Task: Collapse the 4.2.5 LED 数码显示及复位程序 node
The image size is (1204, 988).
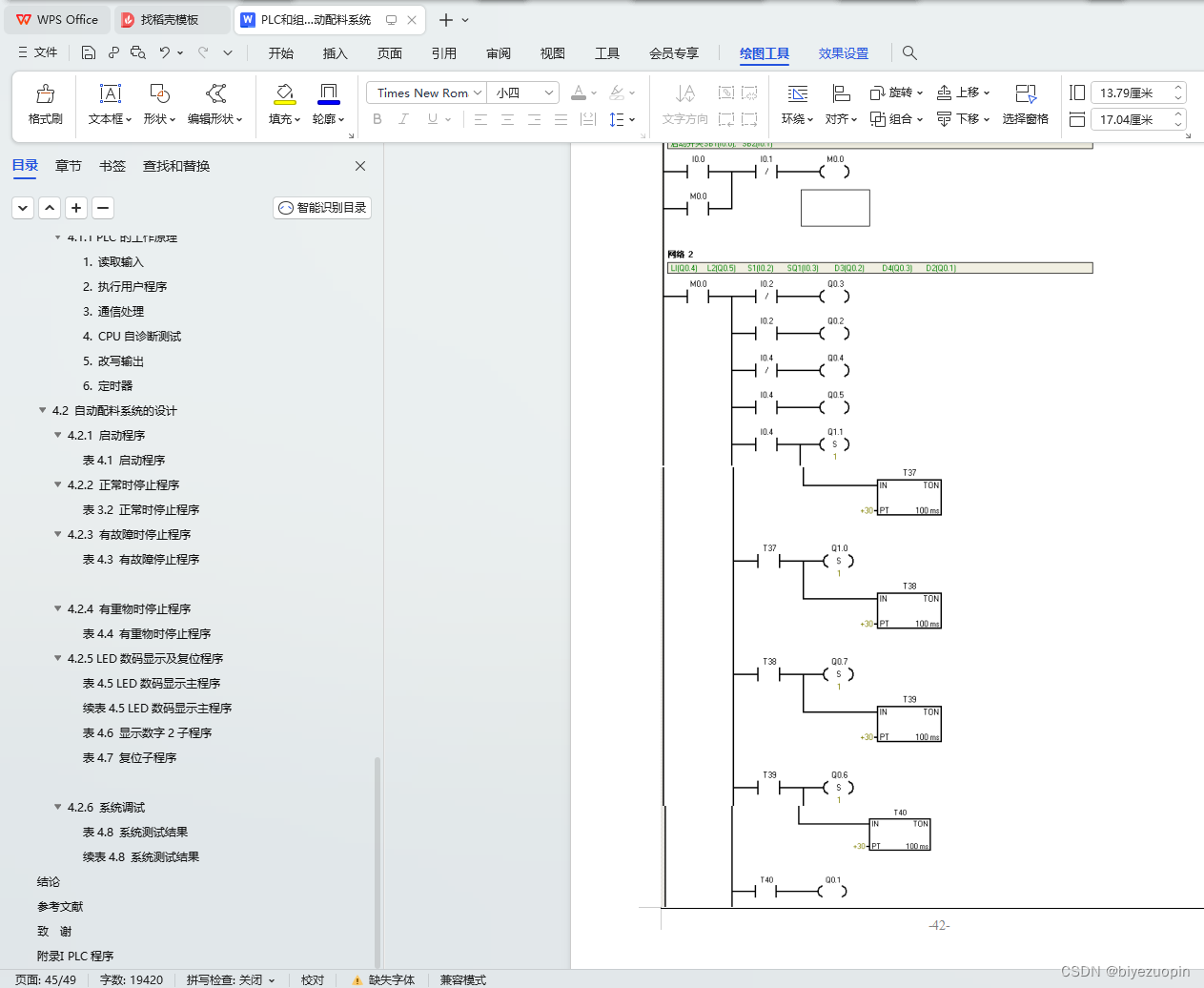Action: tap(57, 658)
